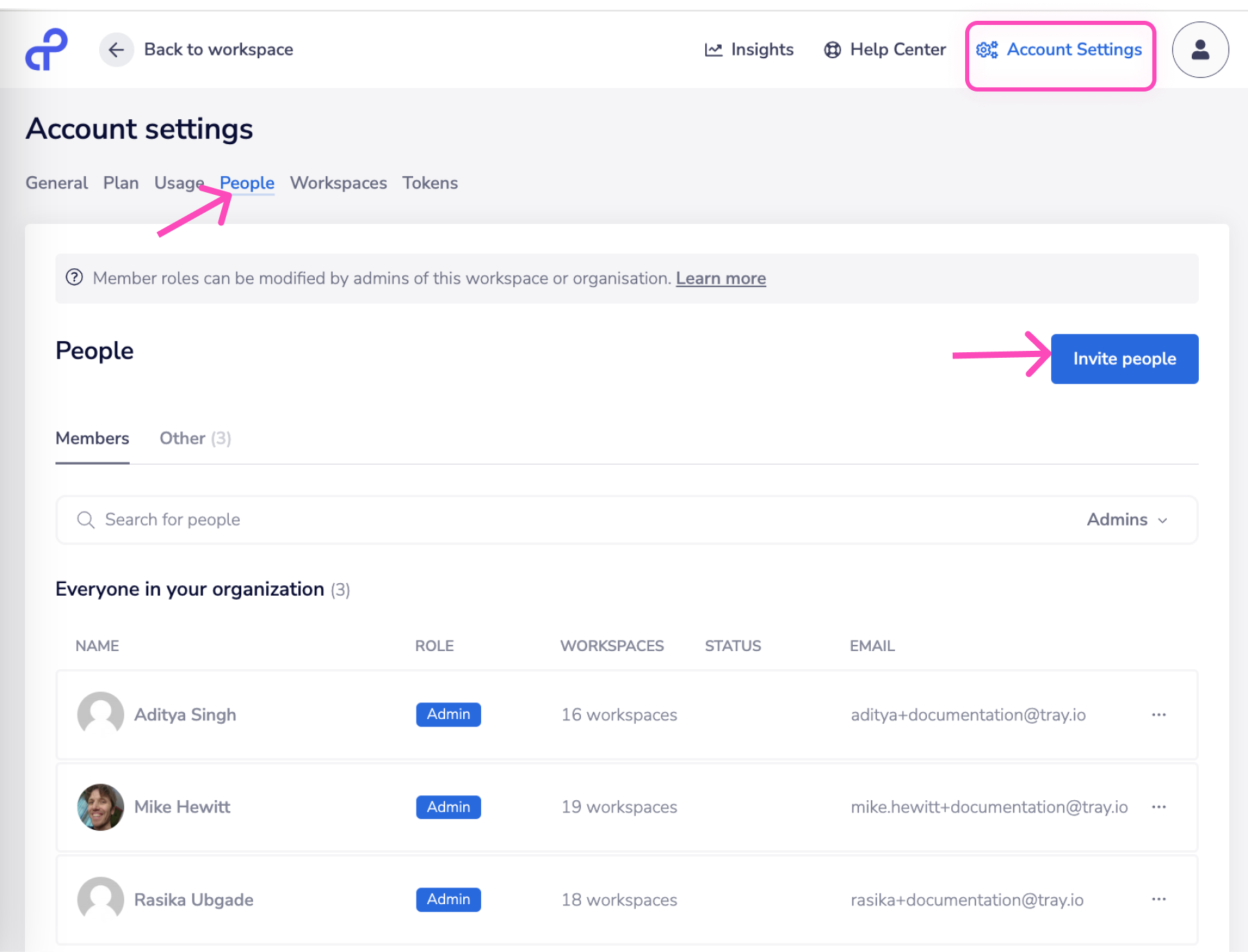Image resolution: width=1248 pixels, height=952 pixels.
Task: Click the Account Settings gear icon
Action: [987, 50]
